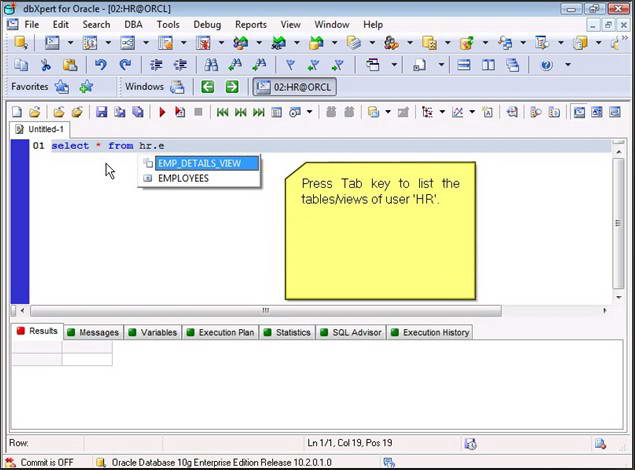Screen dimensions: 635x470
Task: Execute the SQL with the red play arrow
Action: coord(162,112)
